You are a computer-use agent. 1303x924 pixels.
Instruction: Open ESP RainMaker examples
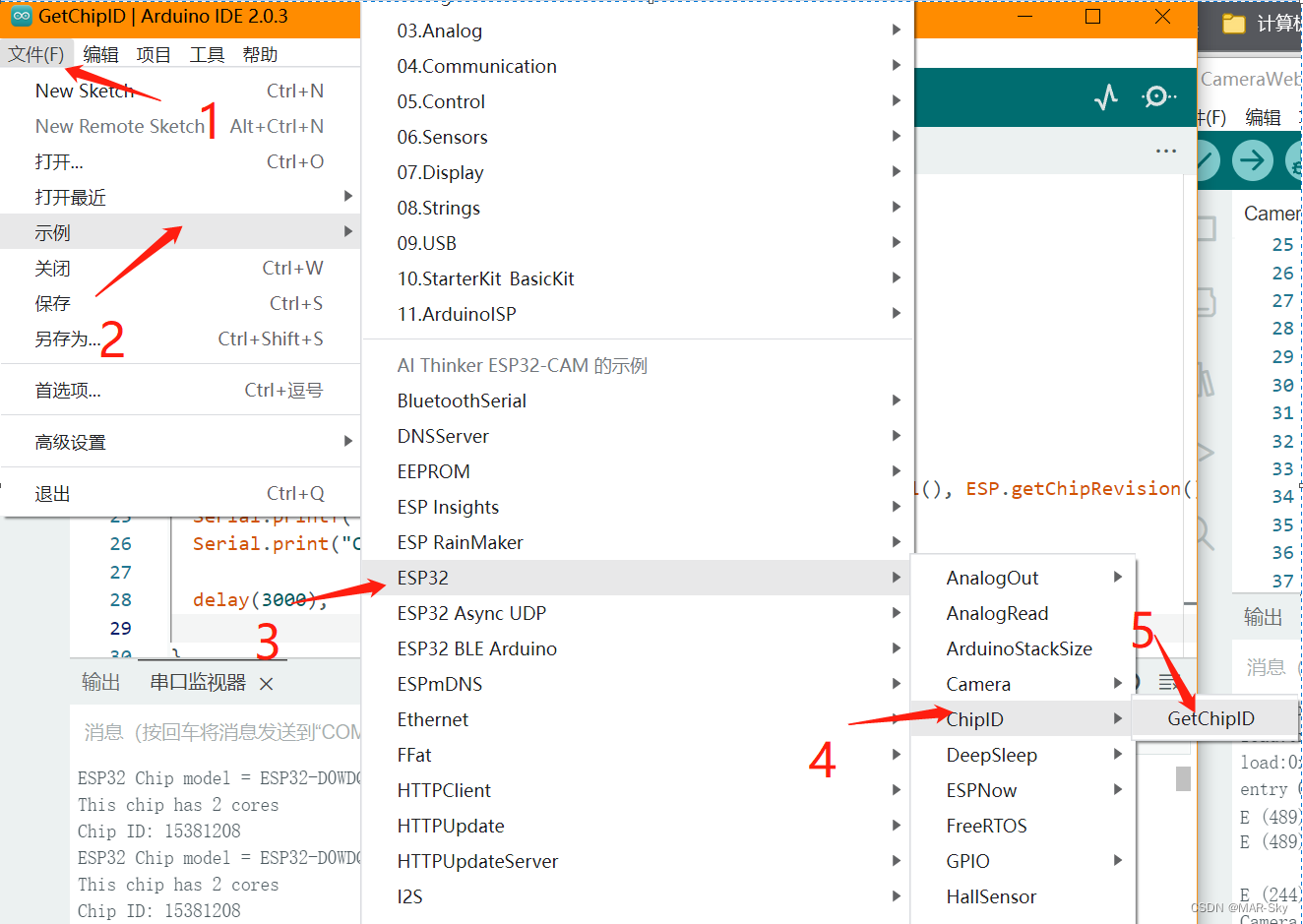(x=638, y=542)
